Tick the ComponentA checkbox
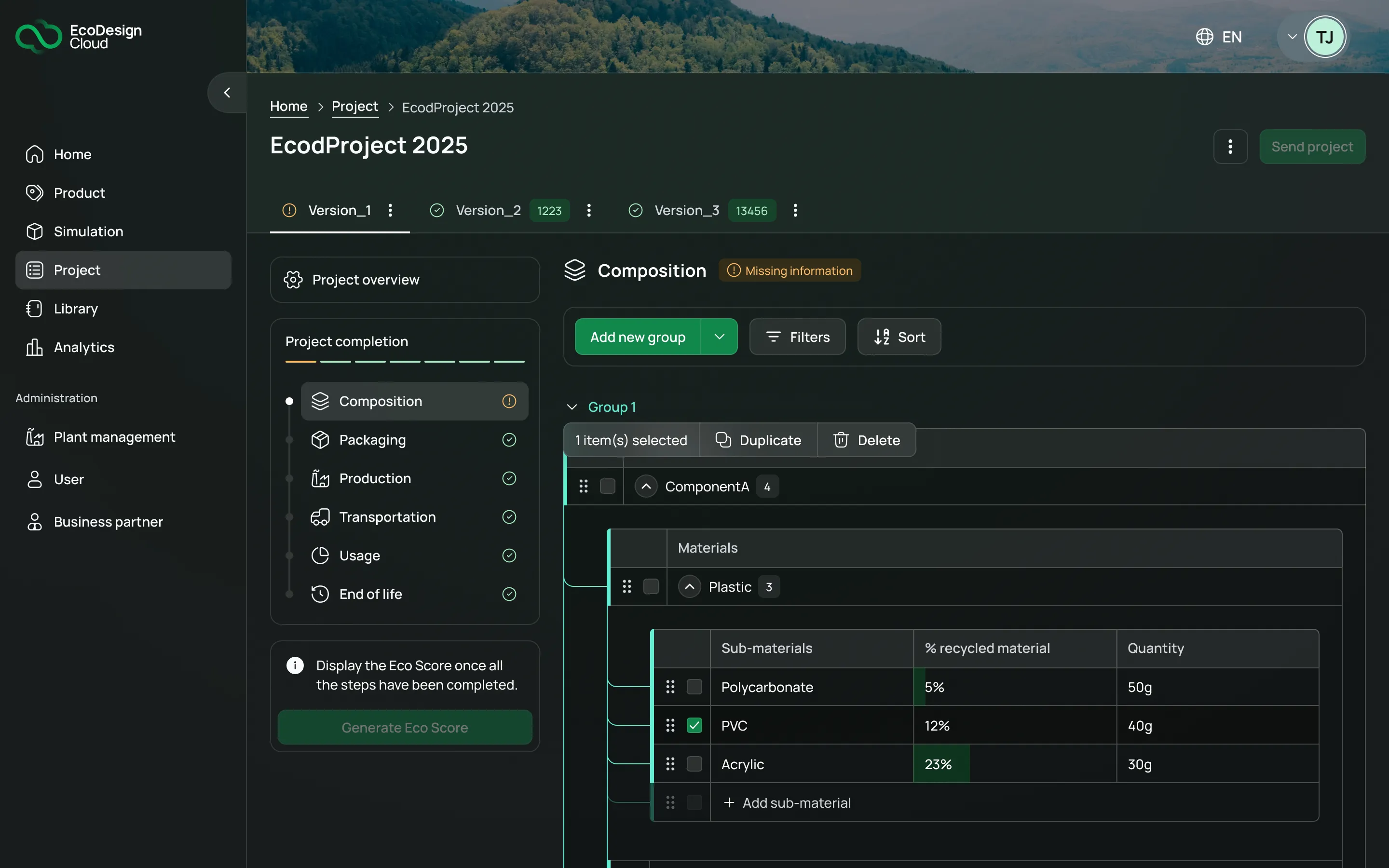Viewport: 1389px width, 868px height. click(x=607, y=486)
